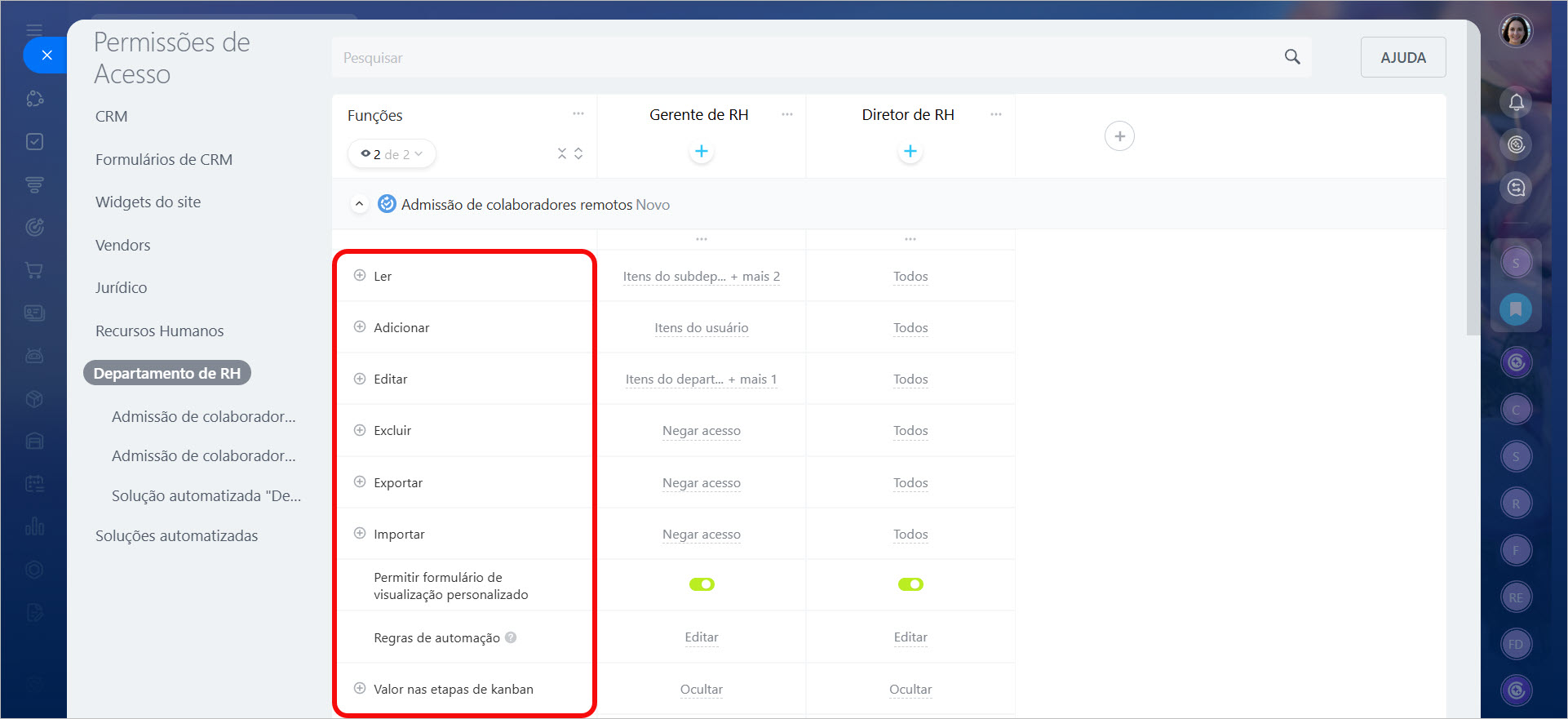Image resolution: width=1568 pixels, height=719 pixels.
Task: Change Diretor de RH Excluir Todos value
Action: pyautogui.click(x=910, y=430)
